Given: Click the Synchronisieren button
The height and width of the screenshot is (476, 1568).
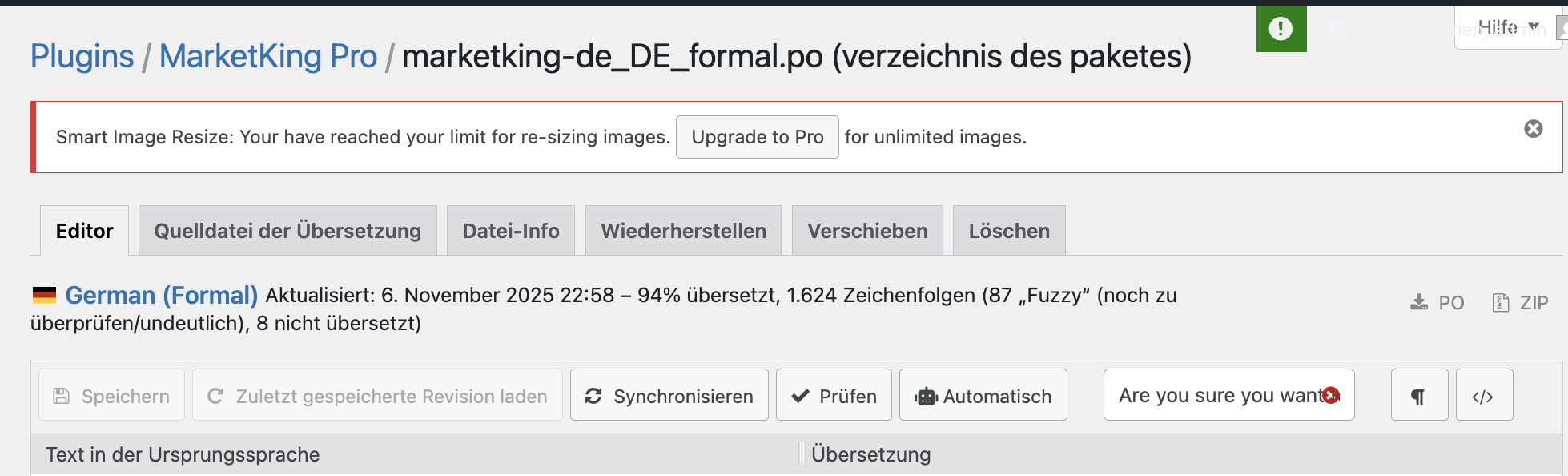Looking at the screenshot, I should coord(669,396).
